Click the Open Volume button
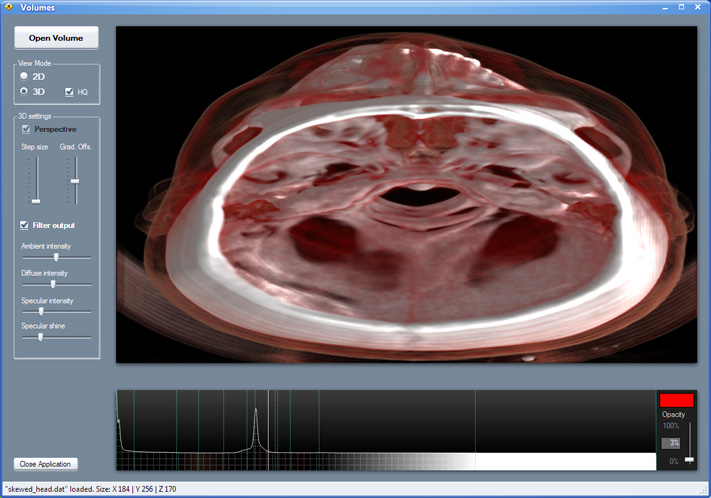Screen dimensions: 711x498 [56, 38]
